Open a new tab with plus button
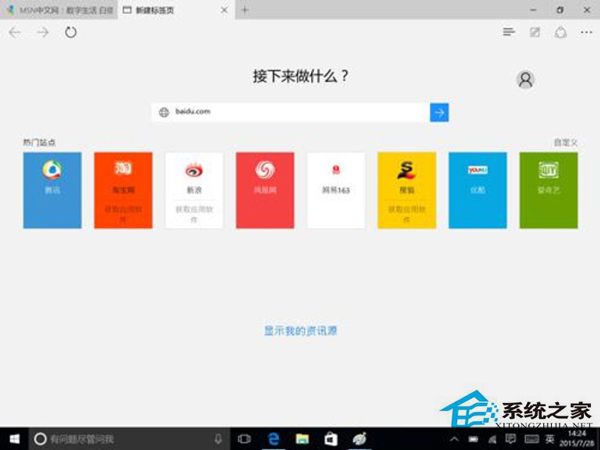This screenshot has height=450, width=600. (245, 10)
